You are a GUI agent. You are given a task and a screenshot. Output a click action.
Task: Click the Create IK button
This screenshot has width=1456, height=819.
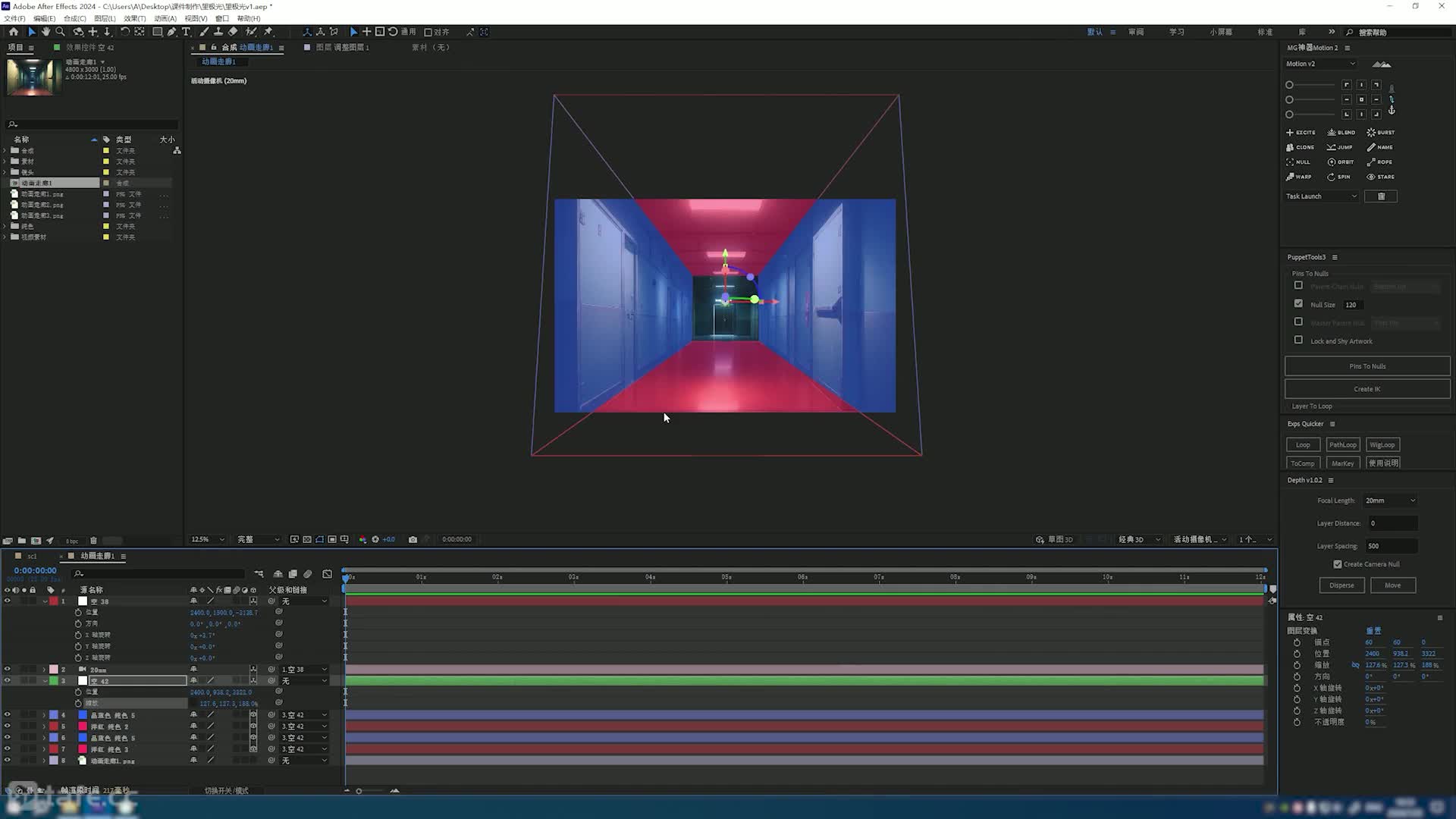[x=1367, y=389]
